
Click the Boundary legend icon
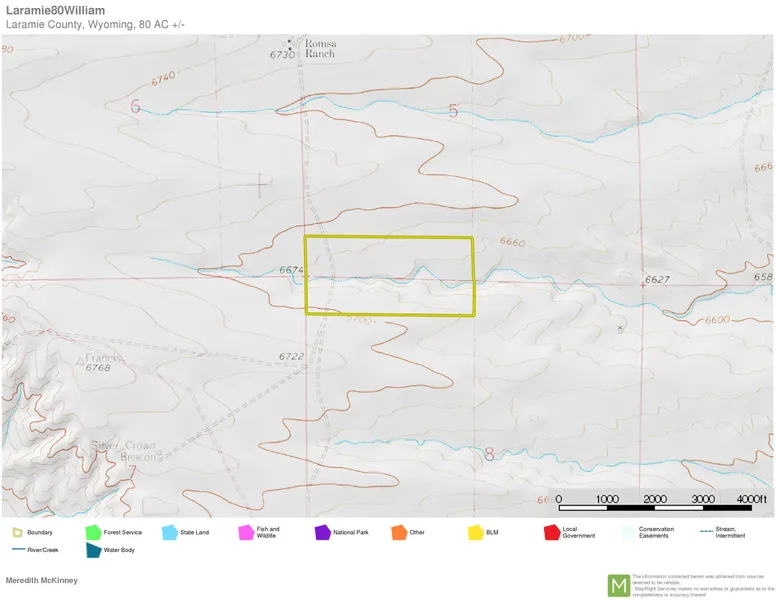(17, 533)
